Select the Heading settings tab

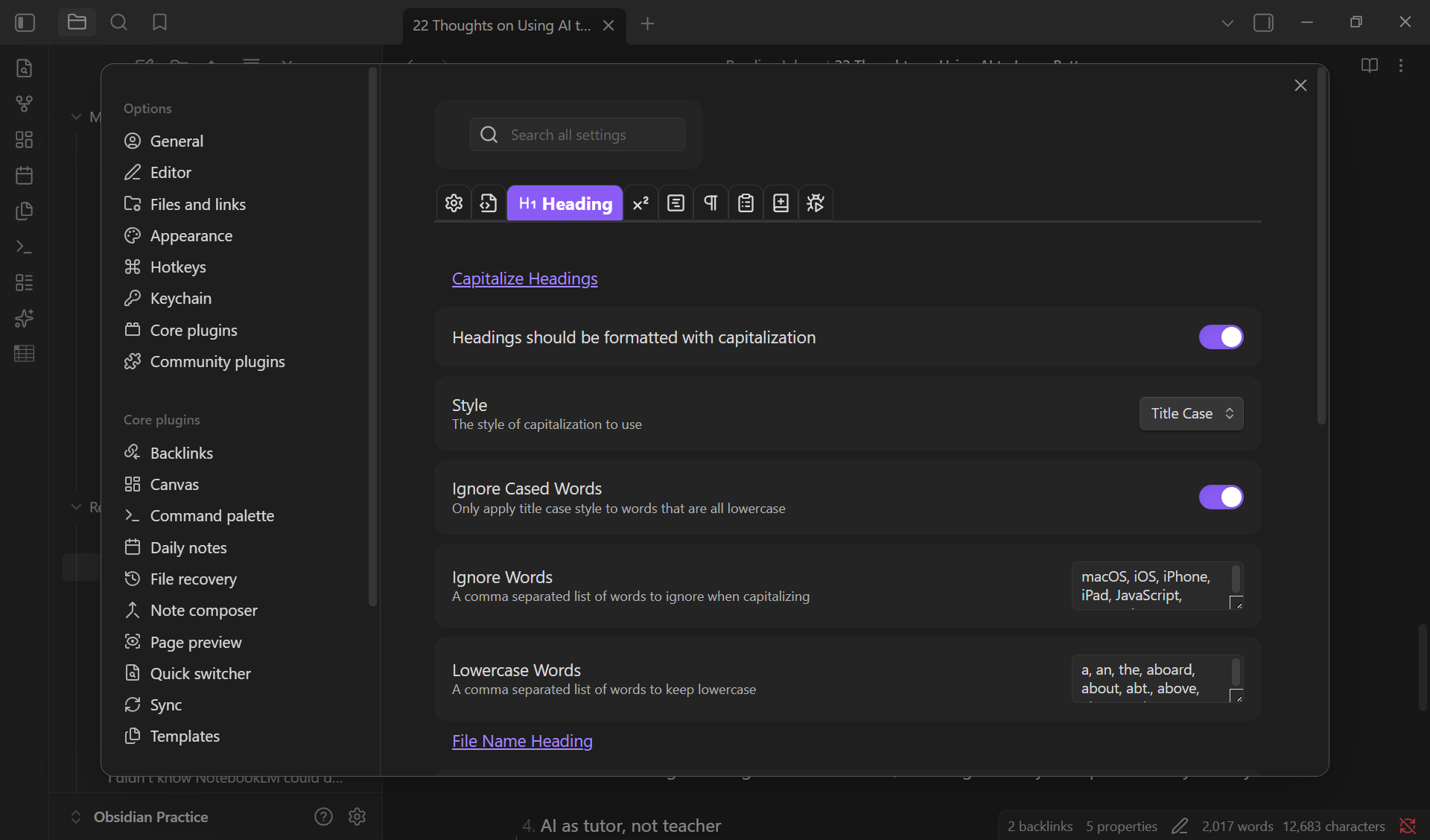pyautogui.click(x=565, y=203)
